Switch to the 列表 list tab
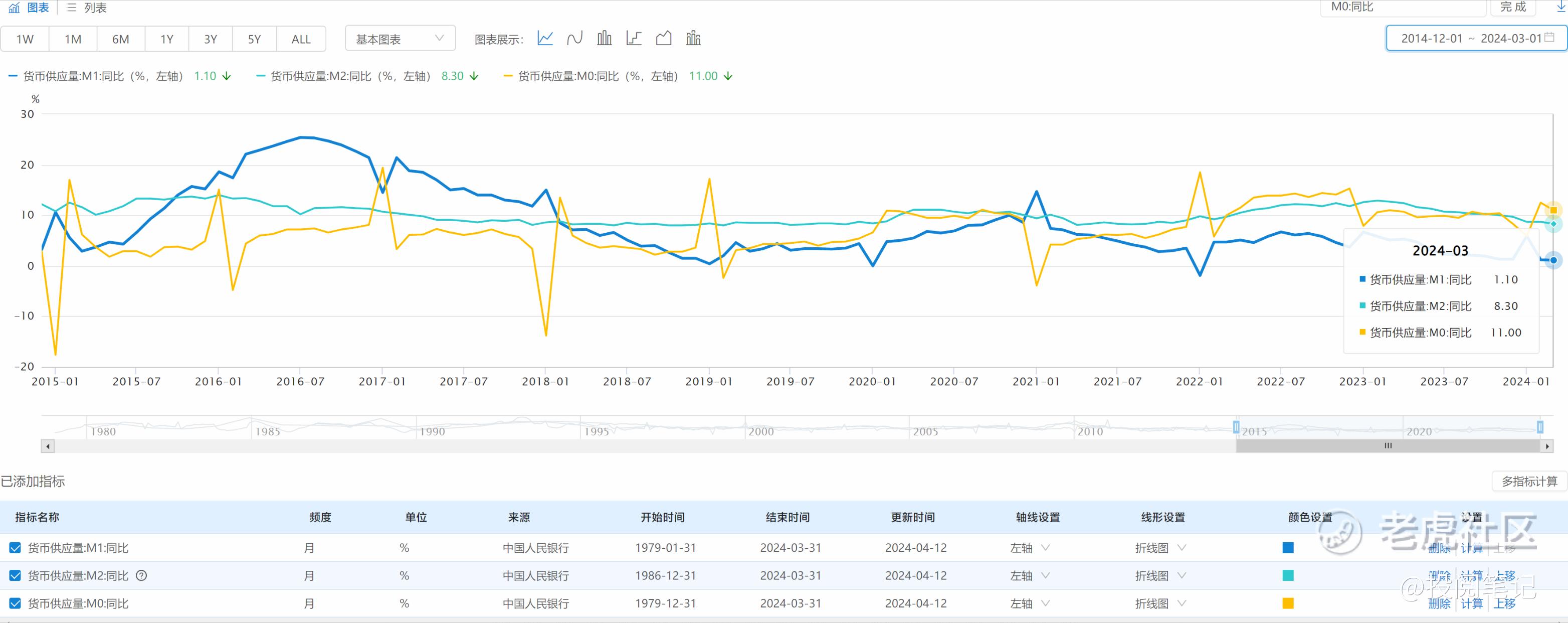Screen dimensions: 1568x623 coord(87,8)
